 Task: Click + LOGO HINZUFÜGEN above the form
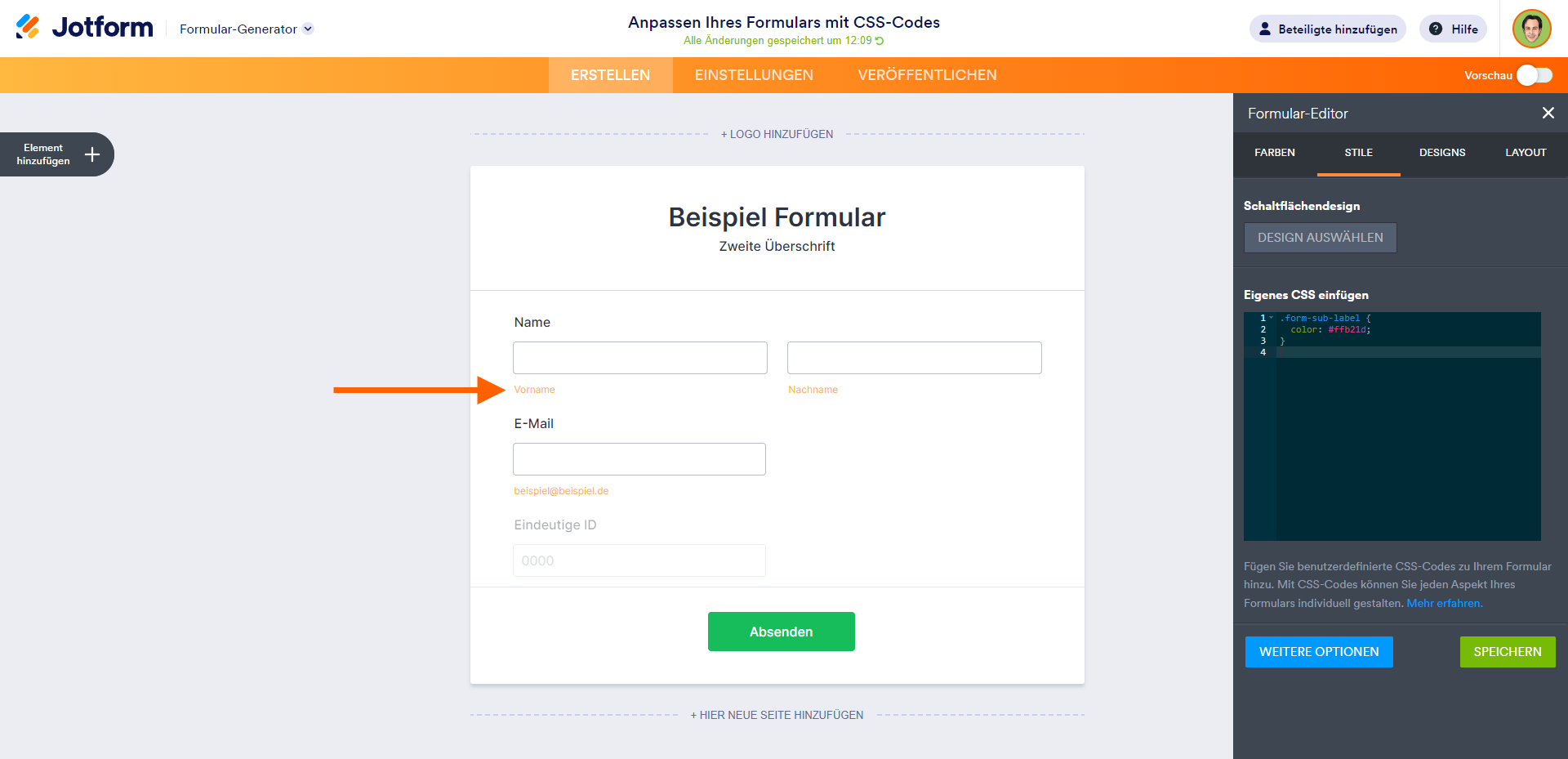point(777,134)
